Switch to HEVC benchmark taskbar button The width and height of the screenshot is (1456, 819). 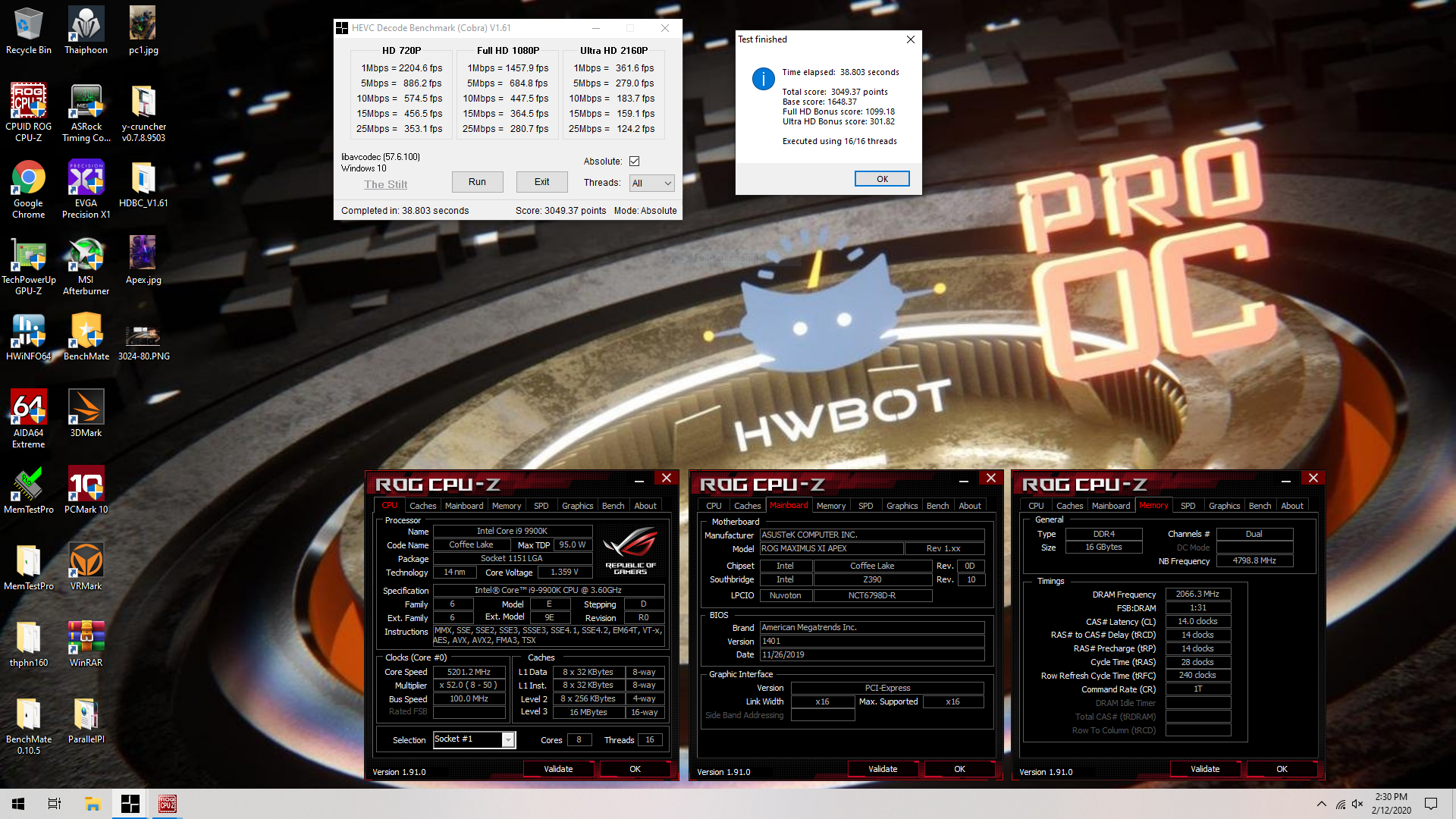point(130,804)
